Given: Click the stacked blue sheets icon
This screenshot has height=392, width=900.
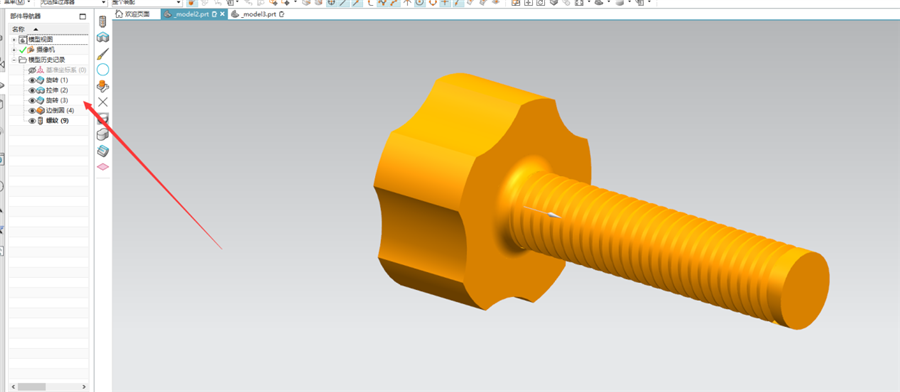Looking at the screenshot, I should tap(103, 150).
